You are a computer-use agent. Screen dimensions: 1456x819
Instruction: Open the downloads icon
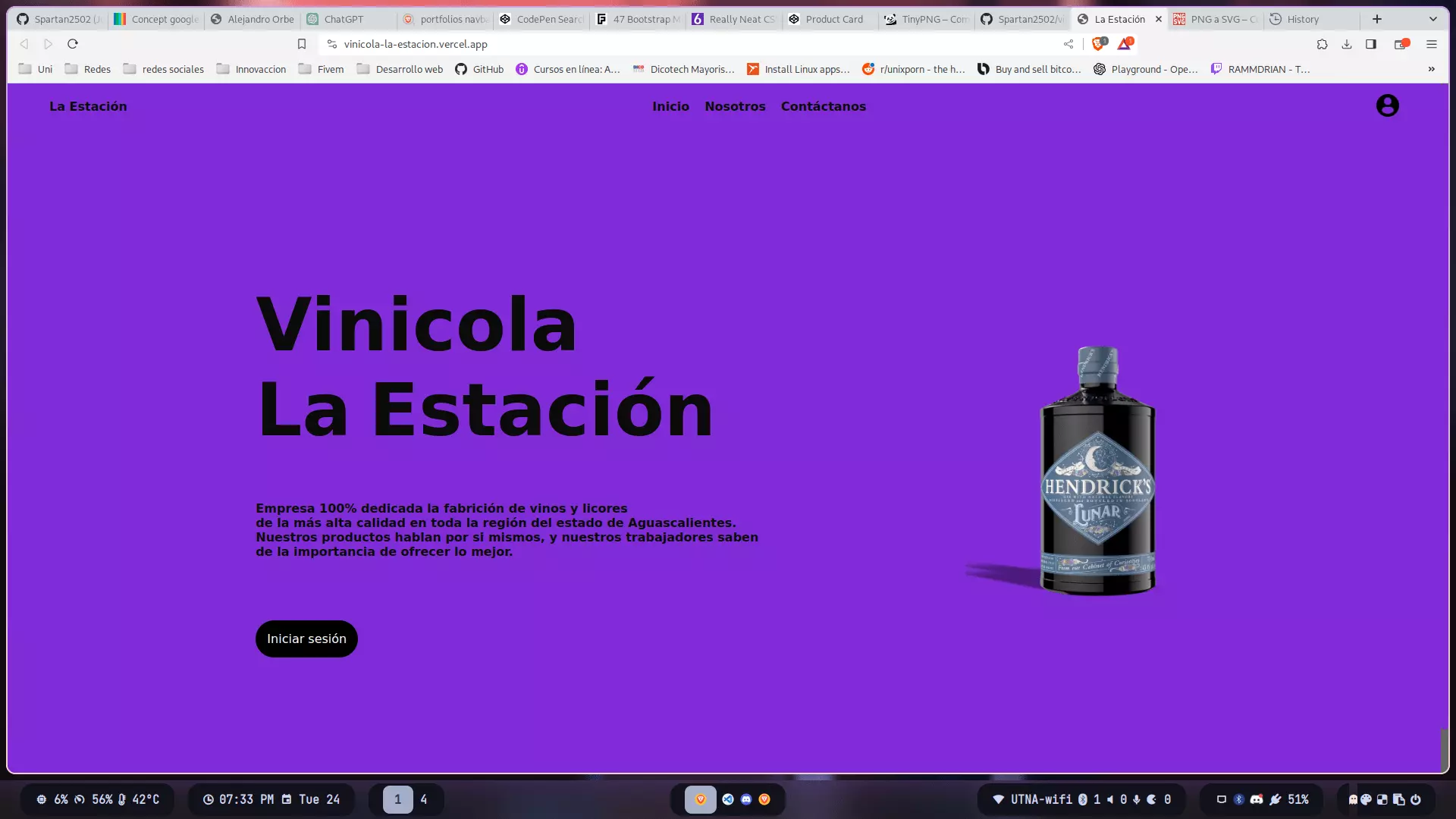1347,44
